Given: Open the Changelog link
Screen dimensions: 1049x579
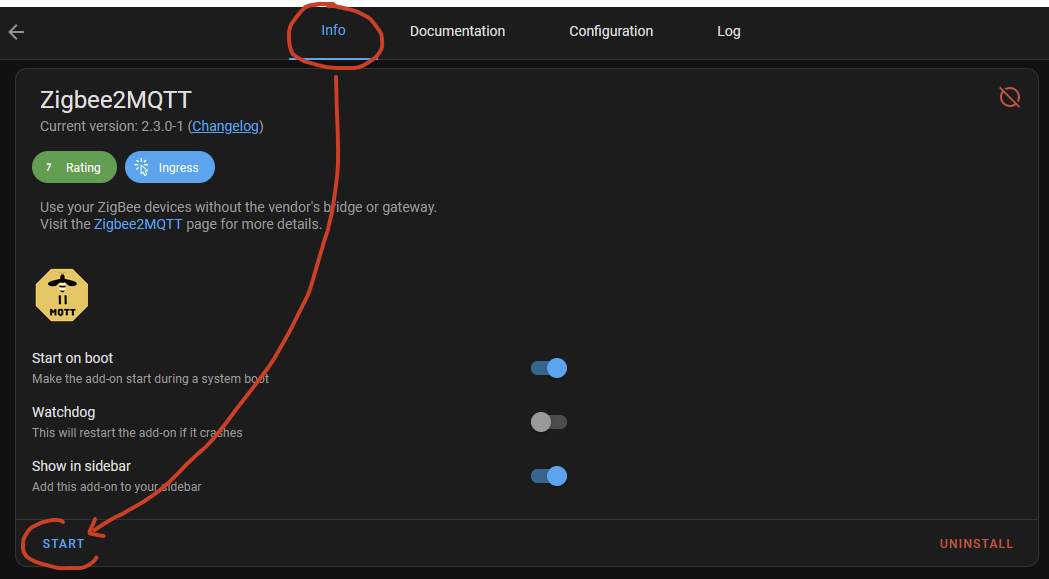Looking at the screenshot, I should click(225, 126).
